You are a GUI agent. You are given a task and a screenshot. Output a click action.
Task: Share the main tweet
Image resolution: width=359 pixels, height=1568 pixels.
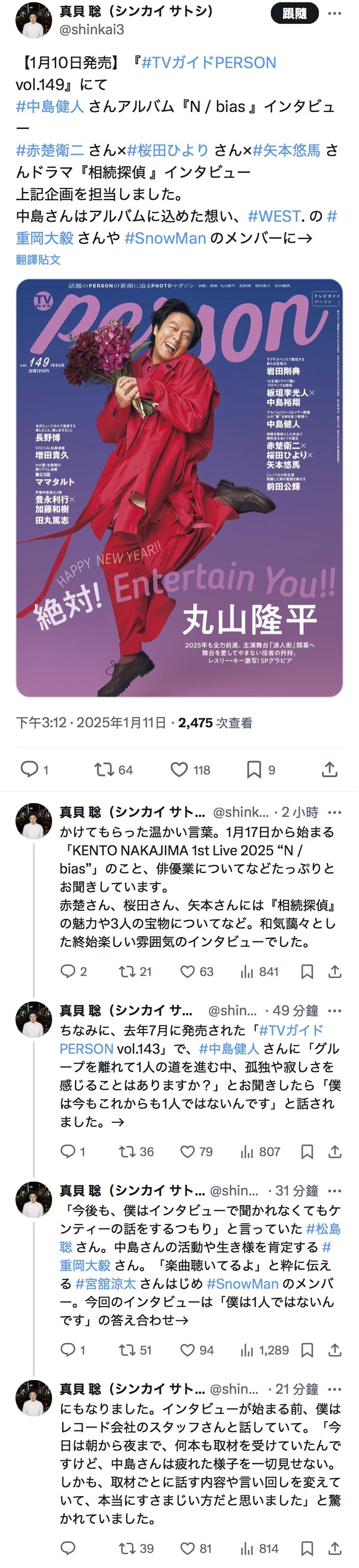point(329,769)
